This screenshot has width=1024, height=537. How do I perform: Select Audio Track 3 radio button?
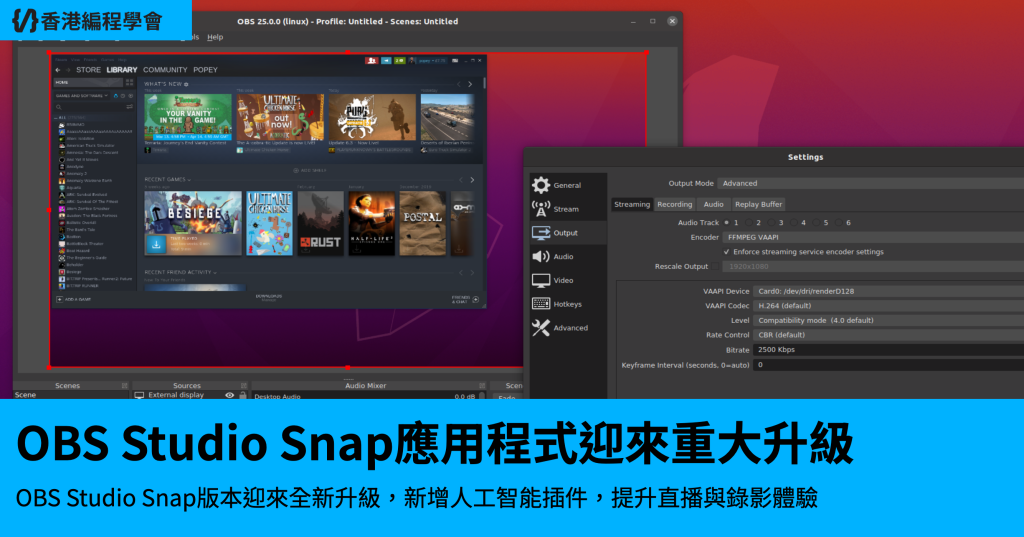click(x=771, y=223)
